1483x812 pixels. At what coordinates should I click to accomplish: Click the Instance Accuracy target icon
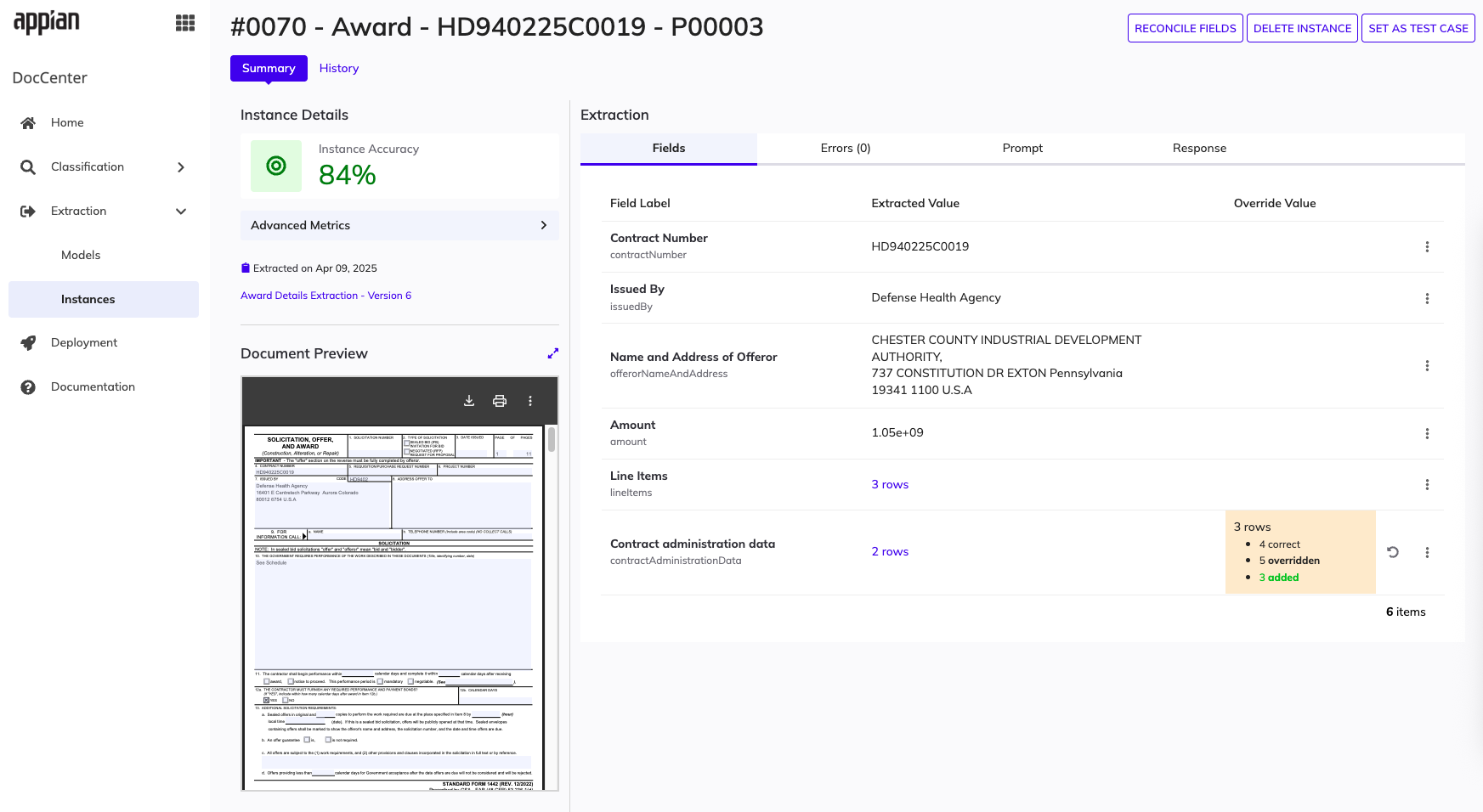(276, 166)
